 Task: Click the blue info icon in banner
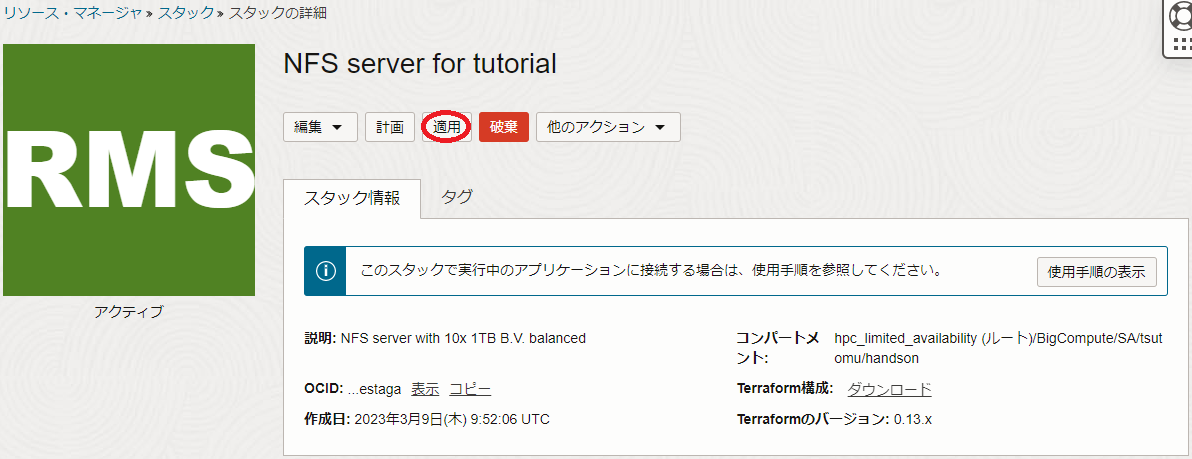pos(325,271)
